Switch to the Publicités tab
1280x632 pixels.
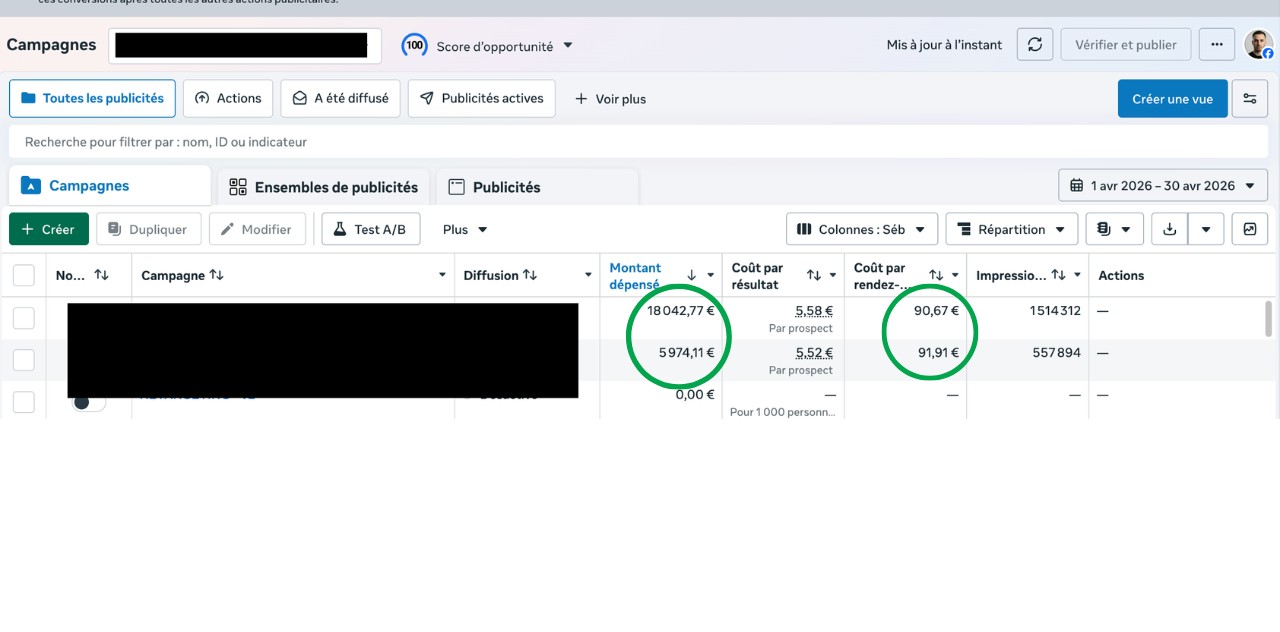[538, 187]
